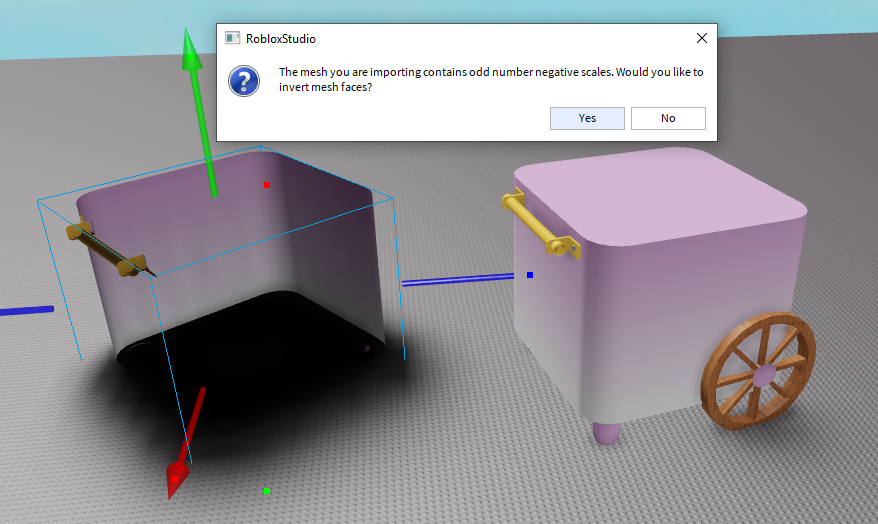The height and width of the screenshot is (524, 878).
Task: Click the RobloxStudio title bar icon
Action: point(232,38)
